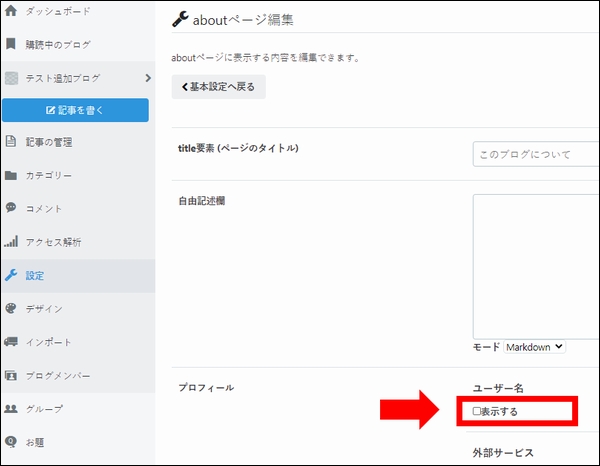
Task: Open the アクセス解析 menu item
Action: tap(54, 242)
